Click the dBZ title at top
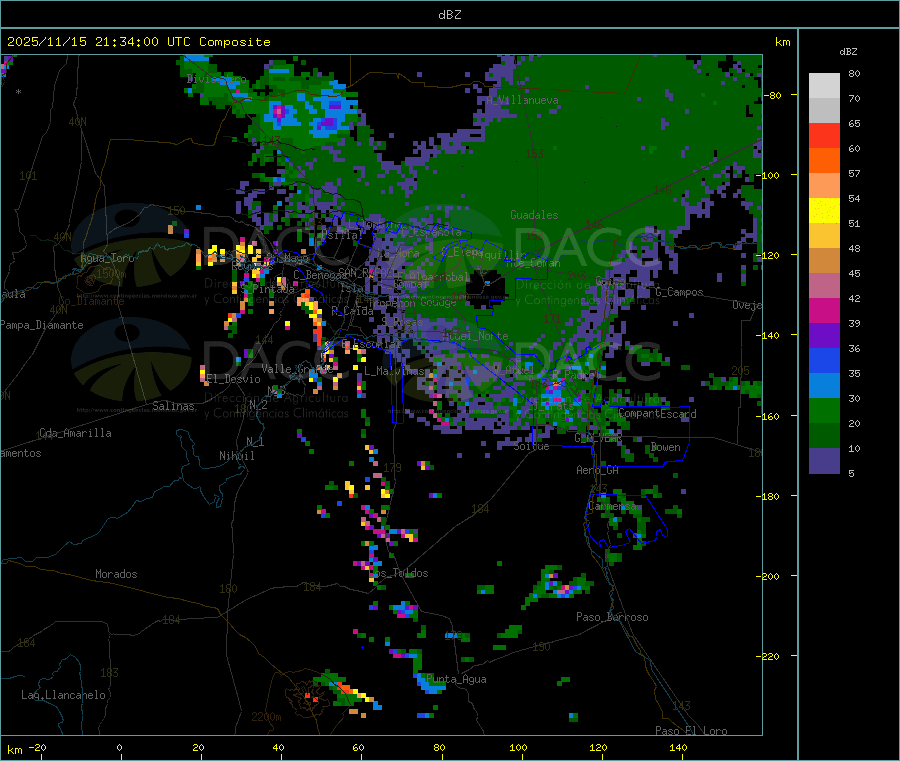 pos(449,15)
